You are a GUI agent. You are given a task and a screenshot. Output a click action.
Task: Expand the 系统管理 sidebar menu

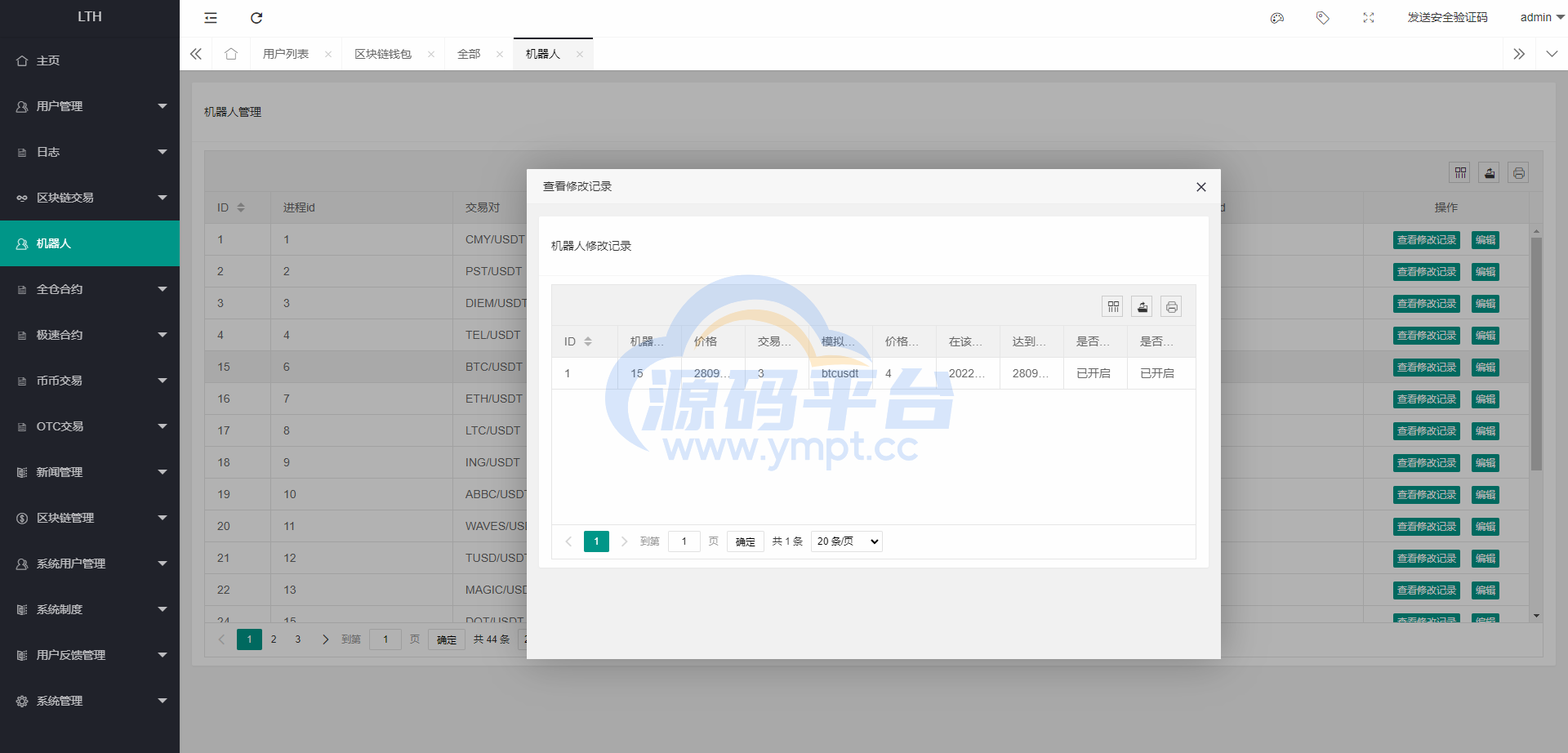pyautogui.click(x=90, y=701)
